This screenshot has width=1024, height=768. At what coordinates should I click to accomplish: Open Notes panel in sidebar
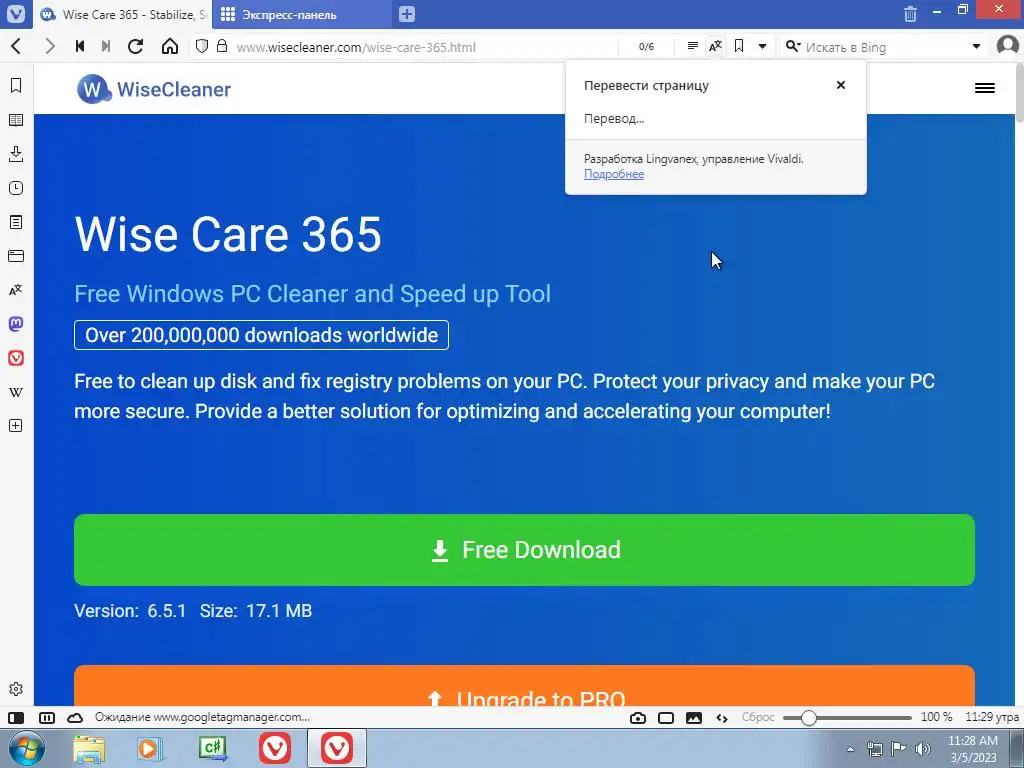click(x=16, y=222)
